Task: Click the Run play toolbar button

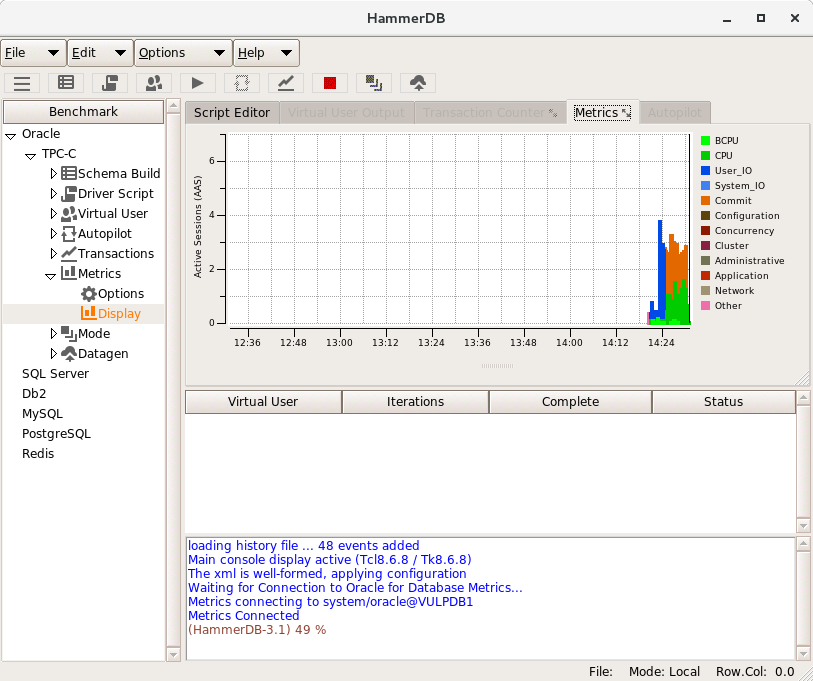Action: [x=198, y=83]
